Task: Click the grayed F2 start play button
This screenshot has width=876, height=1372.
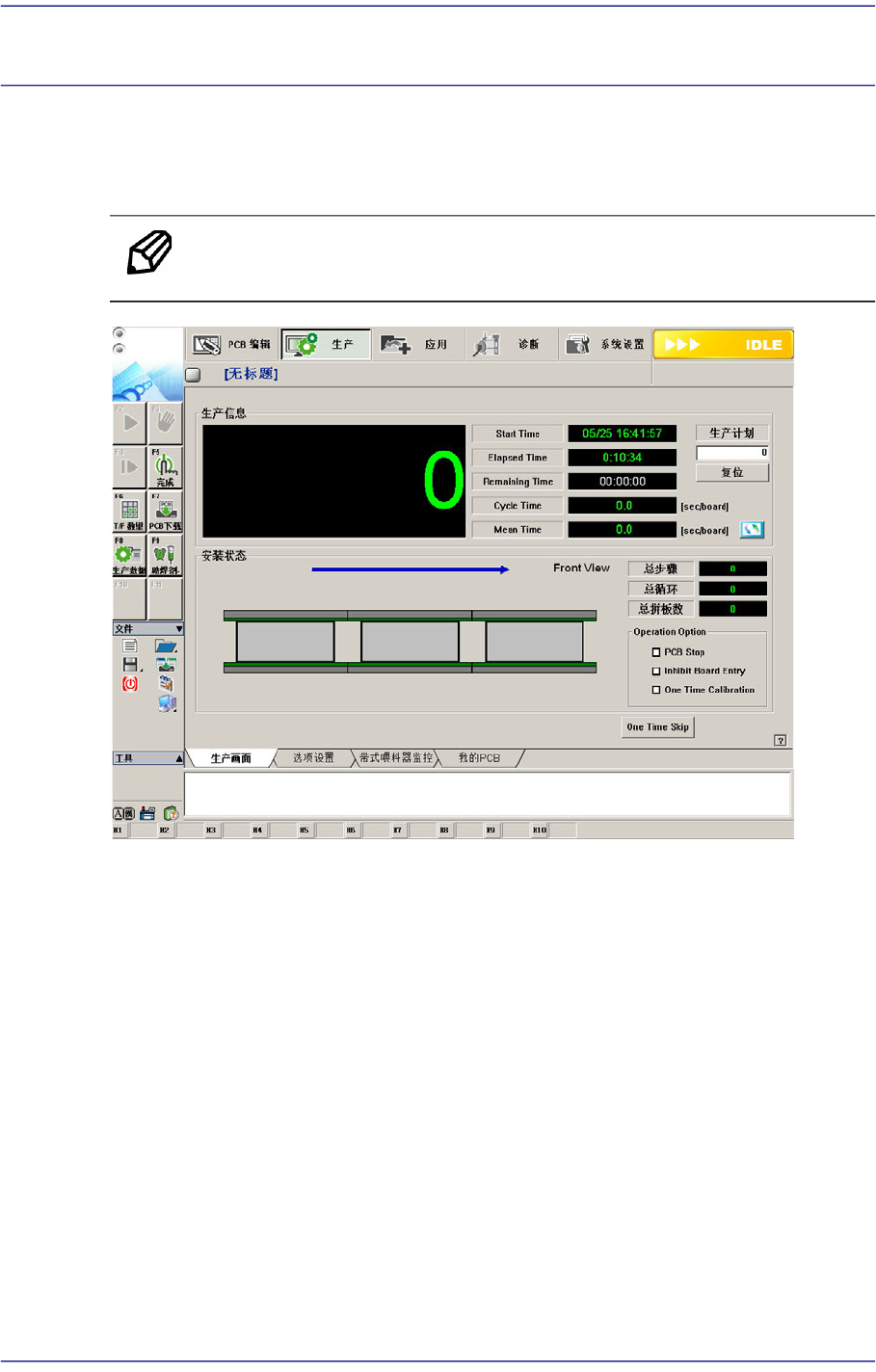Action: (x=129, y=423)
